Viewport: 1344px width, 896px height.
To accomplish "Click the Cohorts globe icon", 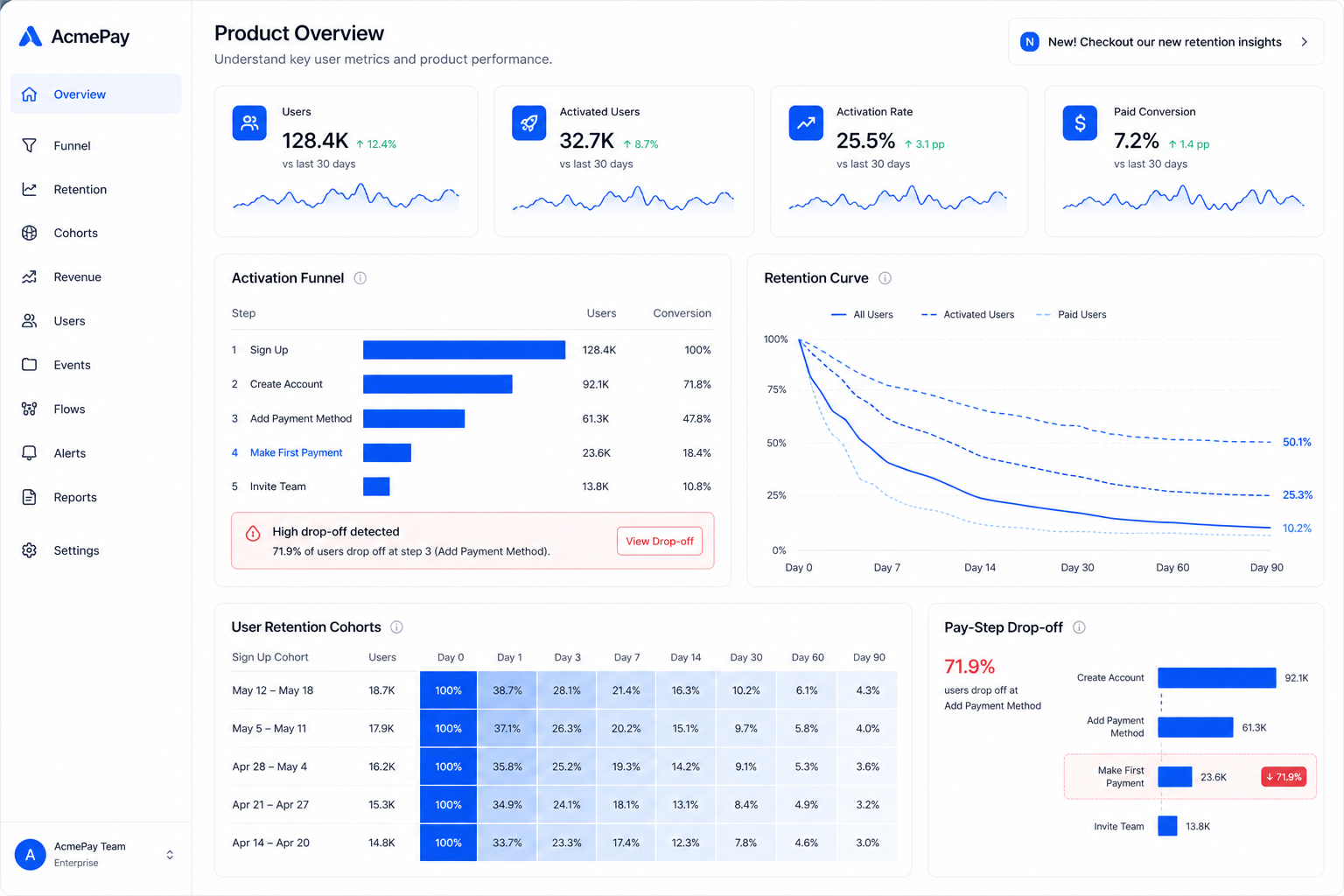I will point(30,233).
